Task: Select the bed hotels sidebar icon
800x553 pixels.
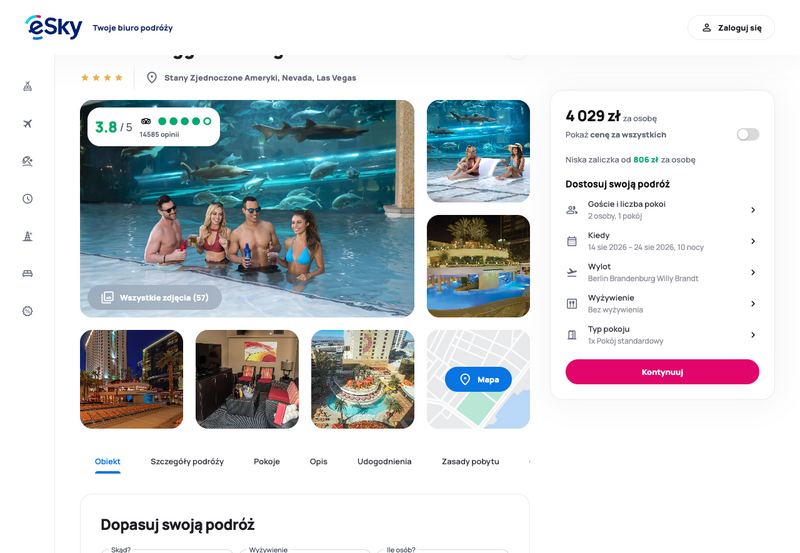Action: click(28, 273)
